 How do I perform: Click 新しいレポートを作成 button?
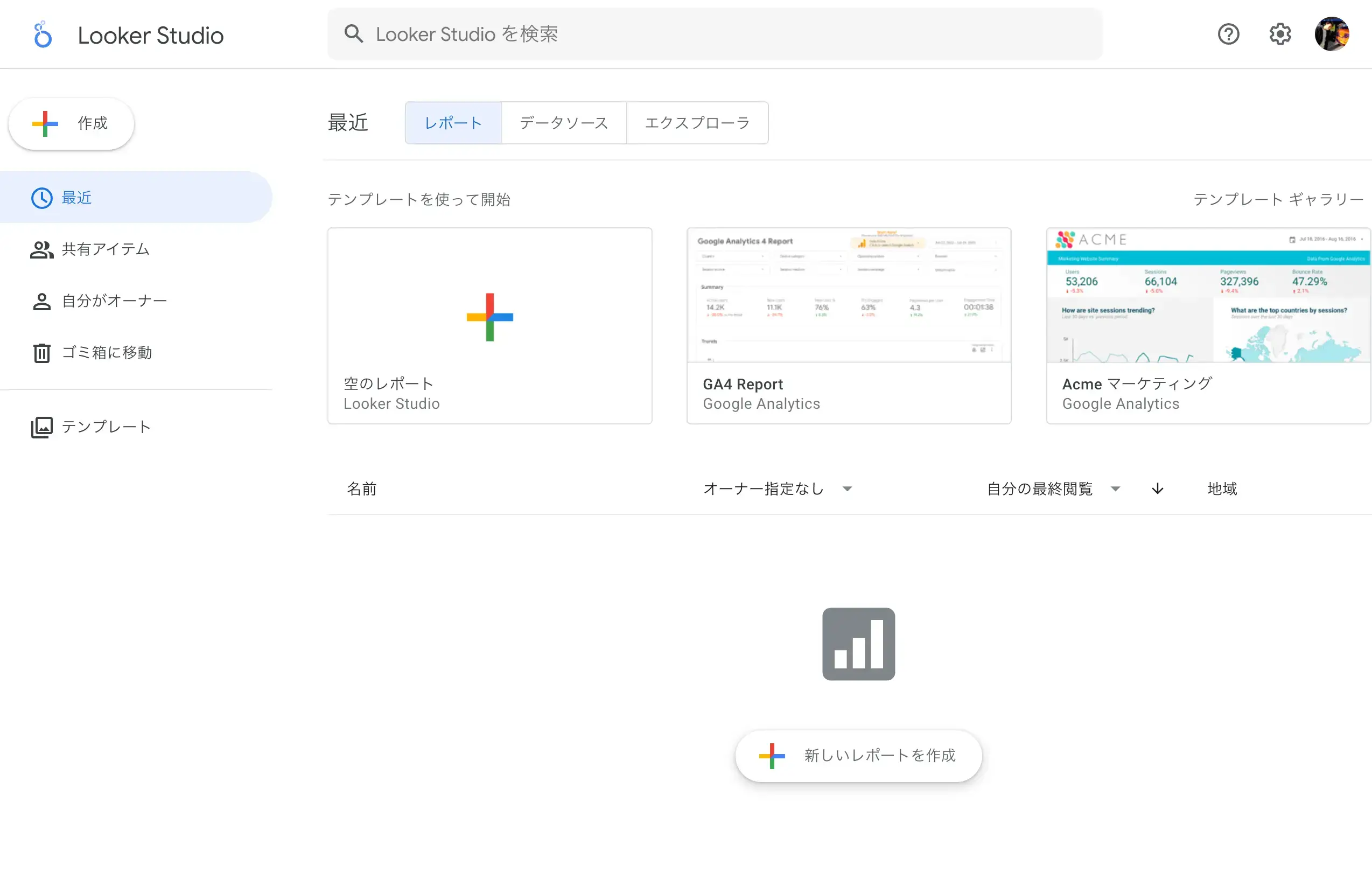pyautogui.click(x=858, y=755)
